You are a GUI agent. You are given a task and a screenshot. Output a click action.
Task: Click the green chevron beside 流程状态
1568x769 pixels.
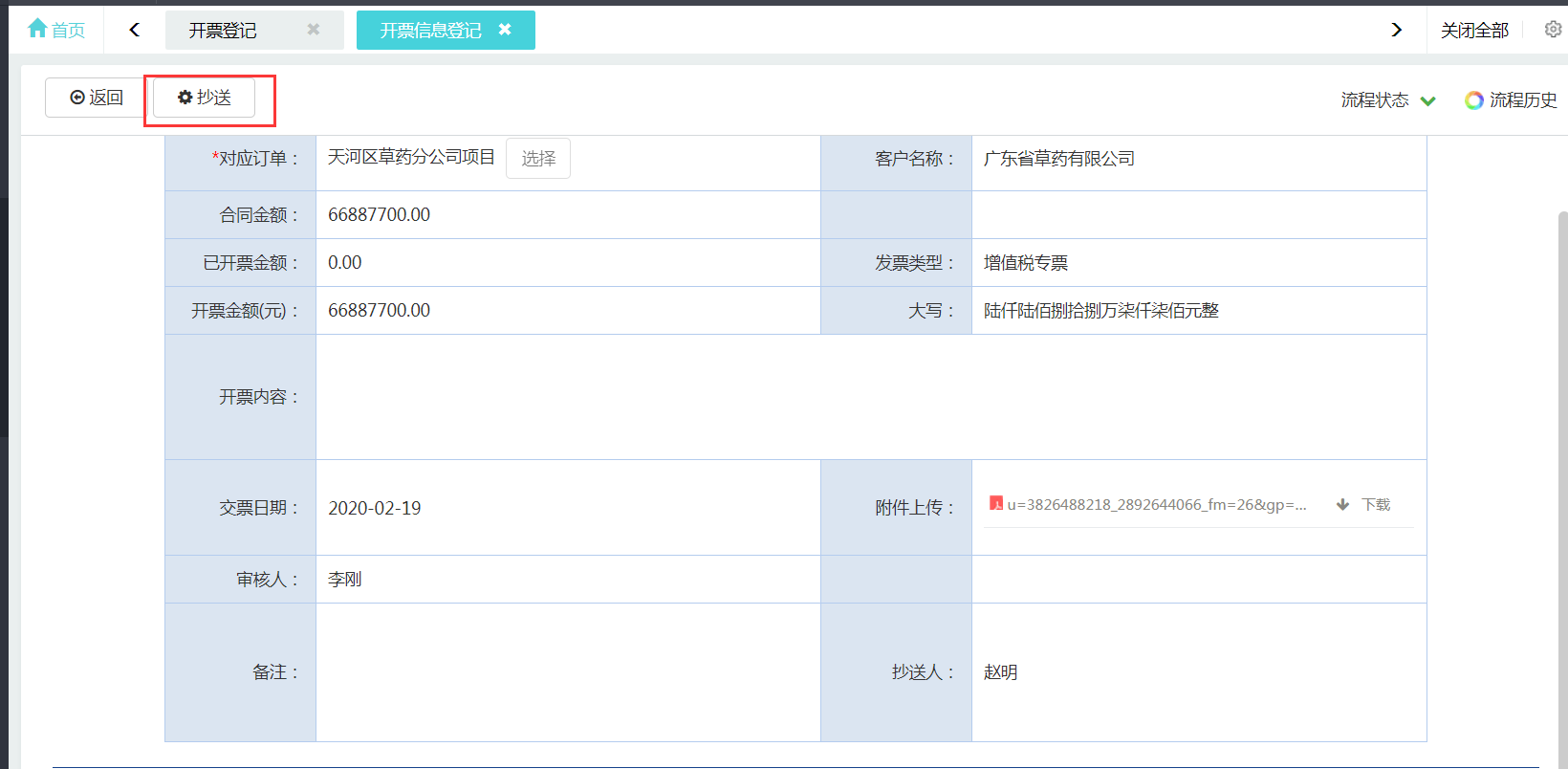tap(1427, 101)
